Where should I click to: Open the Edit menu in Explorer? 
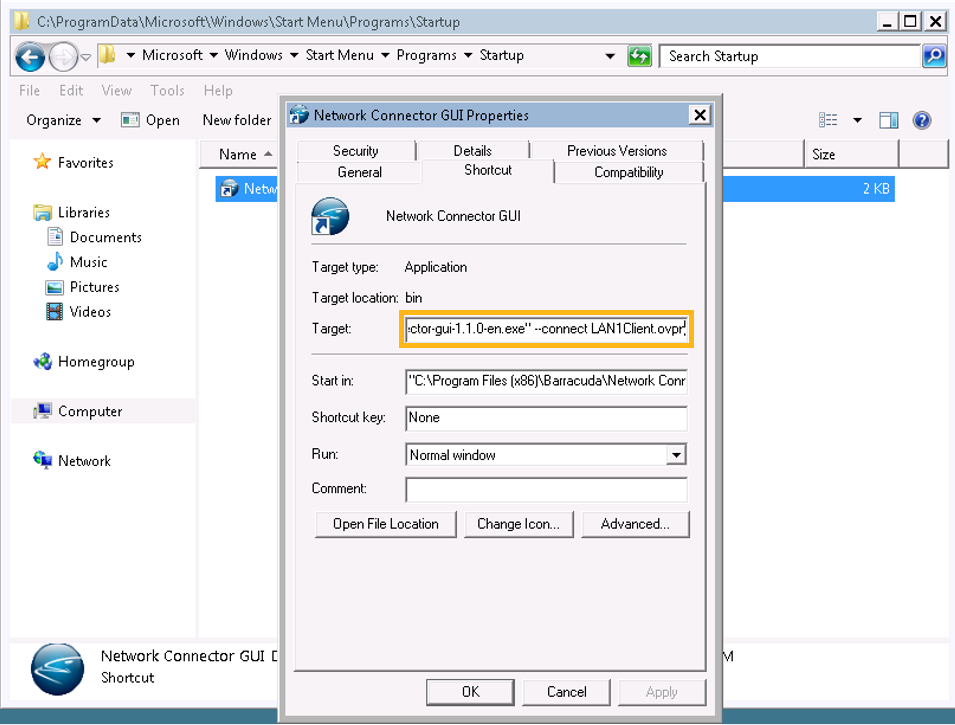[71, 91]
